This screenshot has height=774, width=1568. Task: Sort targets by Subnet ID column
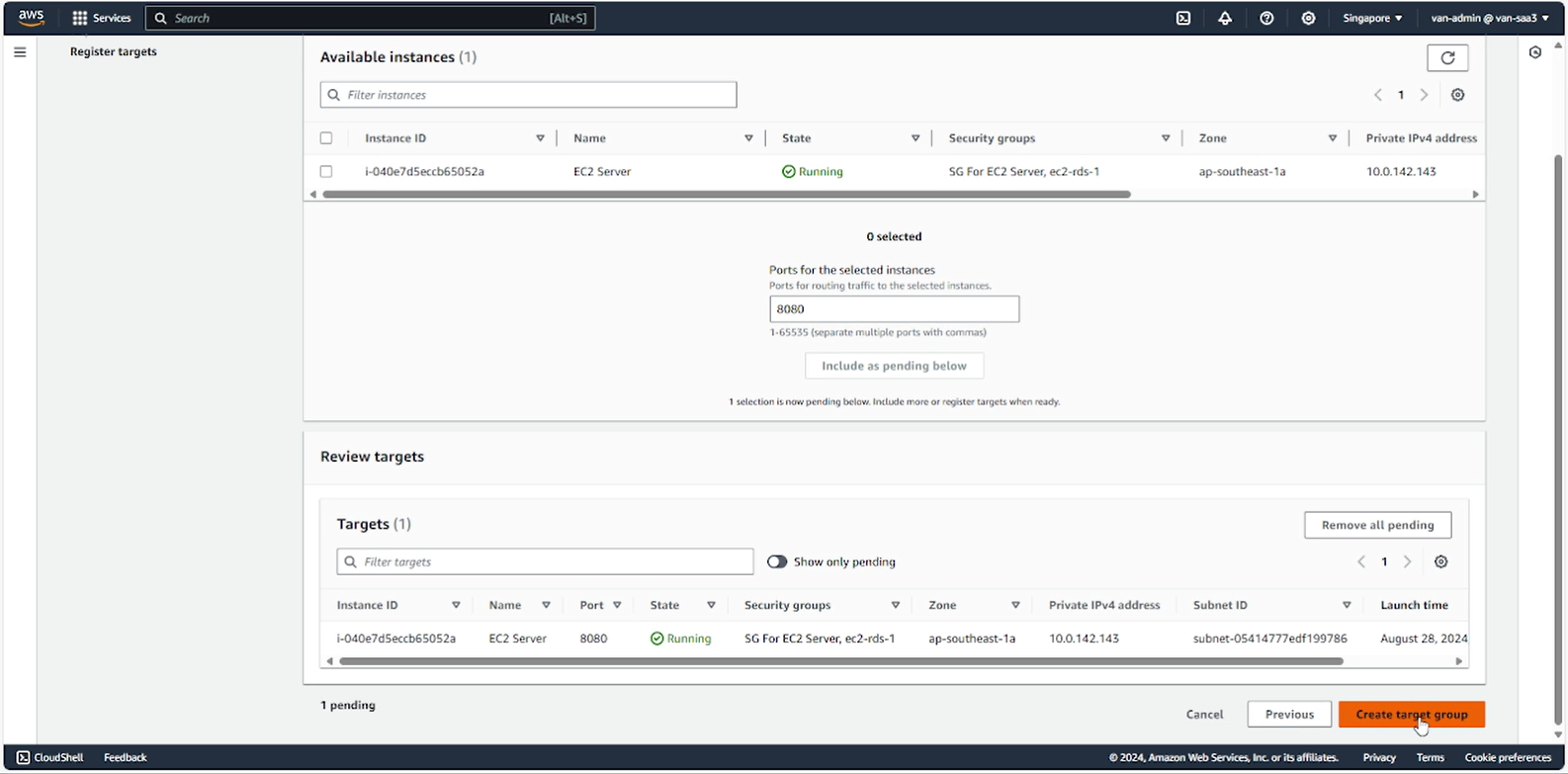(1347, 605)
